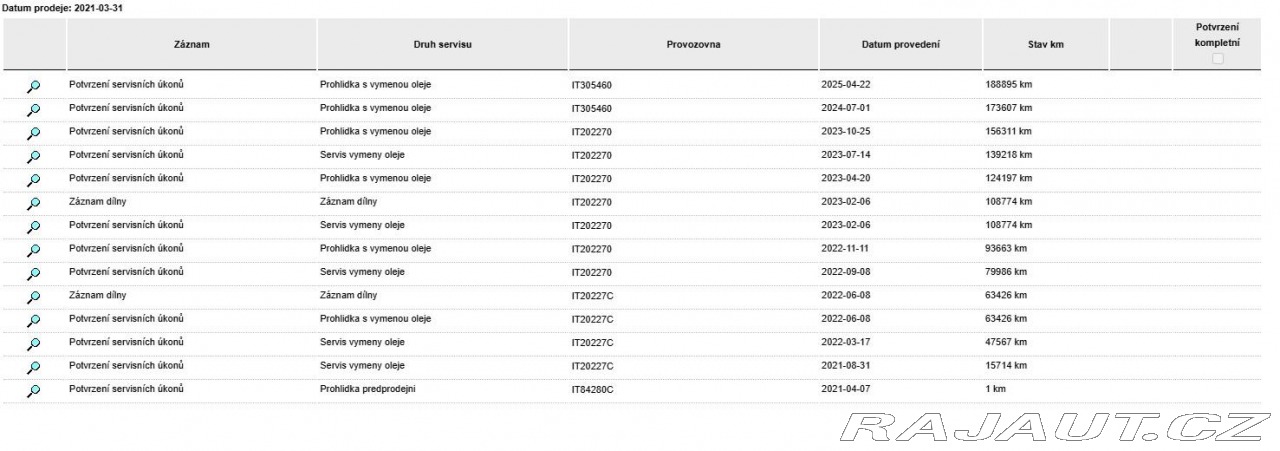Click the Provozovna column header
This screenshot has width=1280, height=451.
(694, 46)
